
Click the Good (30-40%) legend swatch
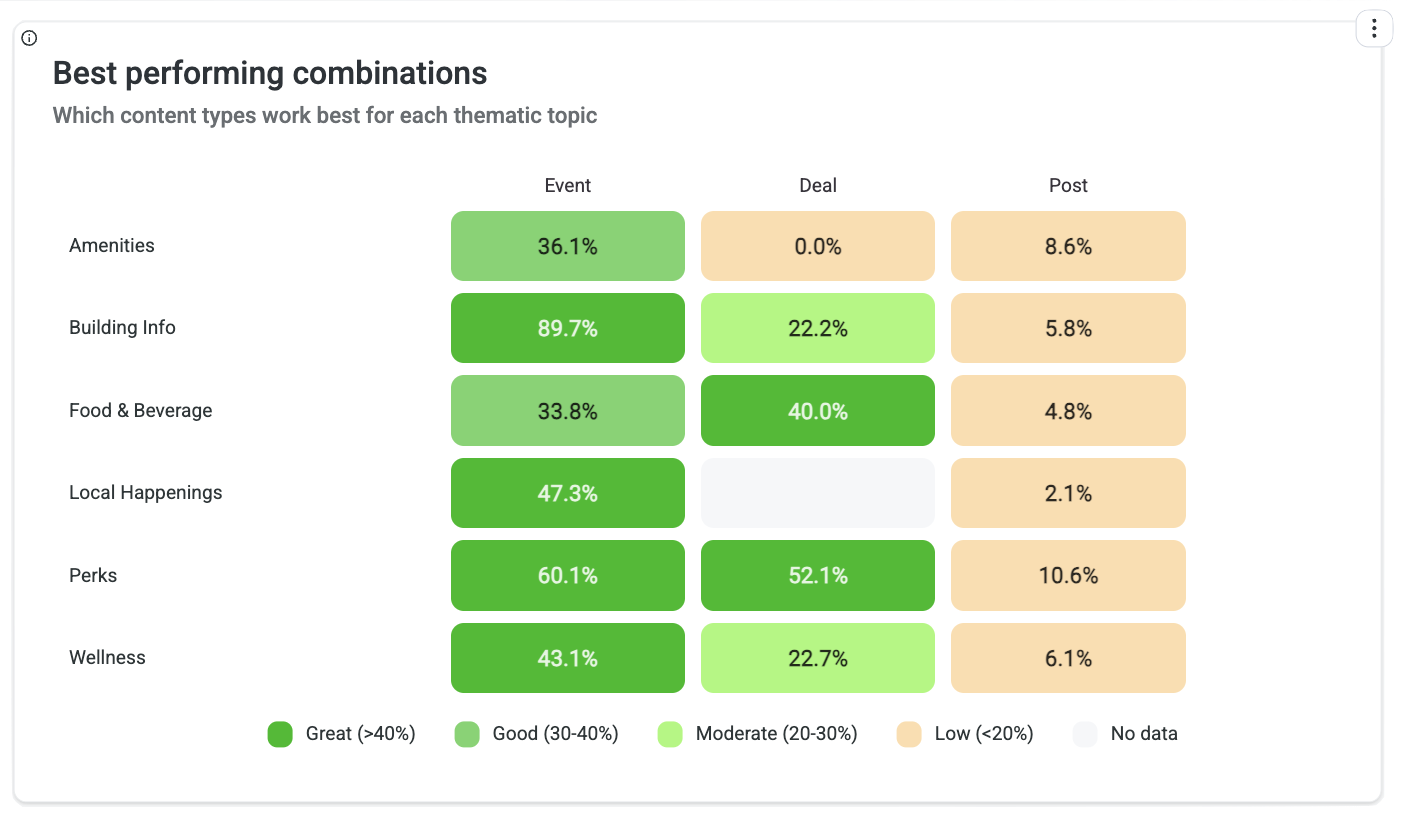[467, 734]
